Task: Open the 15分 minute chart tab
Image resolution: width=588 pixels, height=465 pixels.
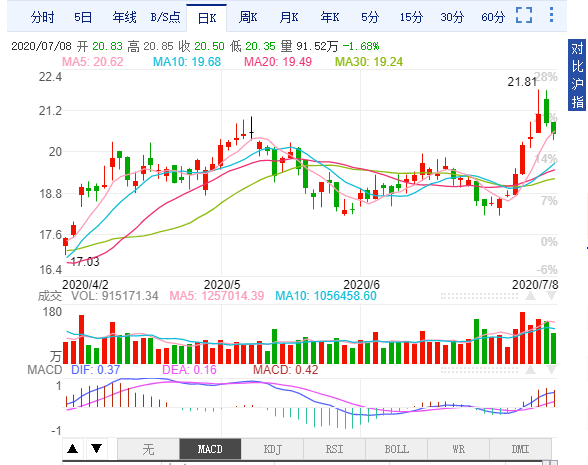Action: [x=411, y=17]
